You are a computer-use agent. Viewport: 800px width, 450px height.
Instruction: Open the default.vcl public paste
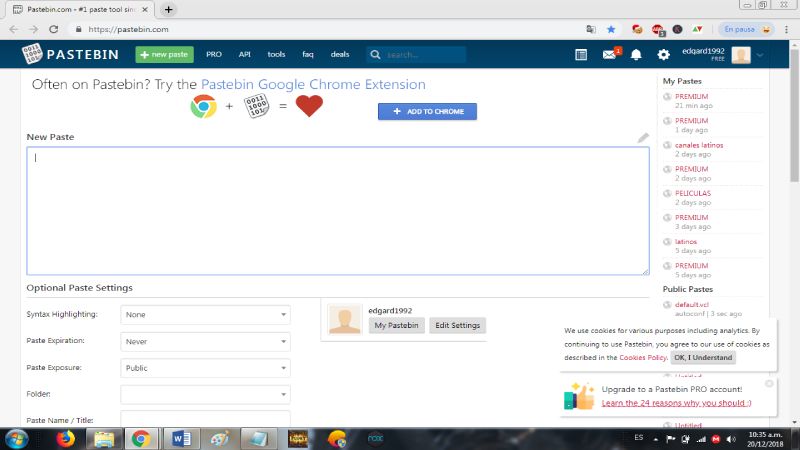coord(691,305)
